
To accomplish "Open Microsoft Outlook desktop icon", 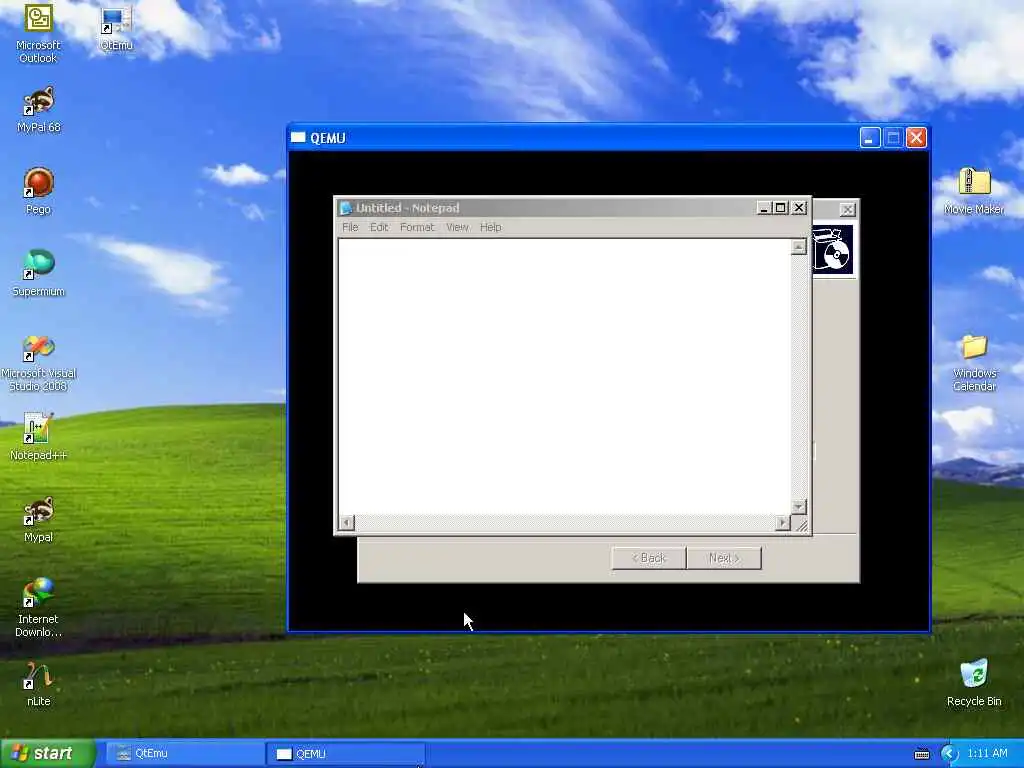I will [x=38, y=33].
